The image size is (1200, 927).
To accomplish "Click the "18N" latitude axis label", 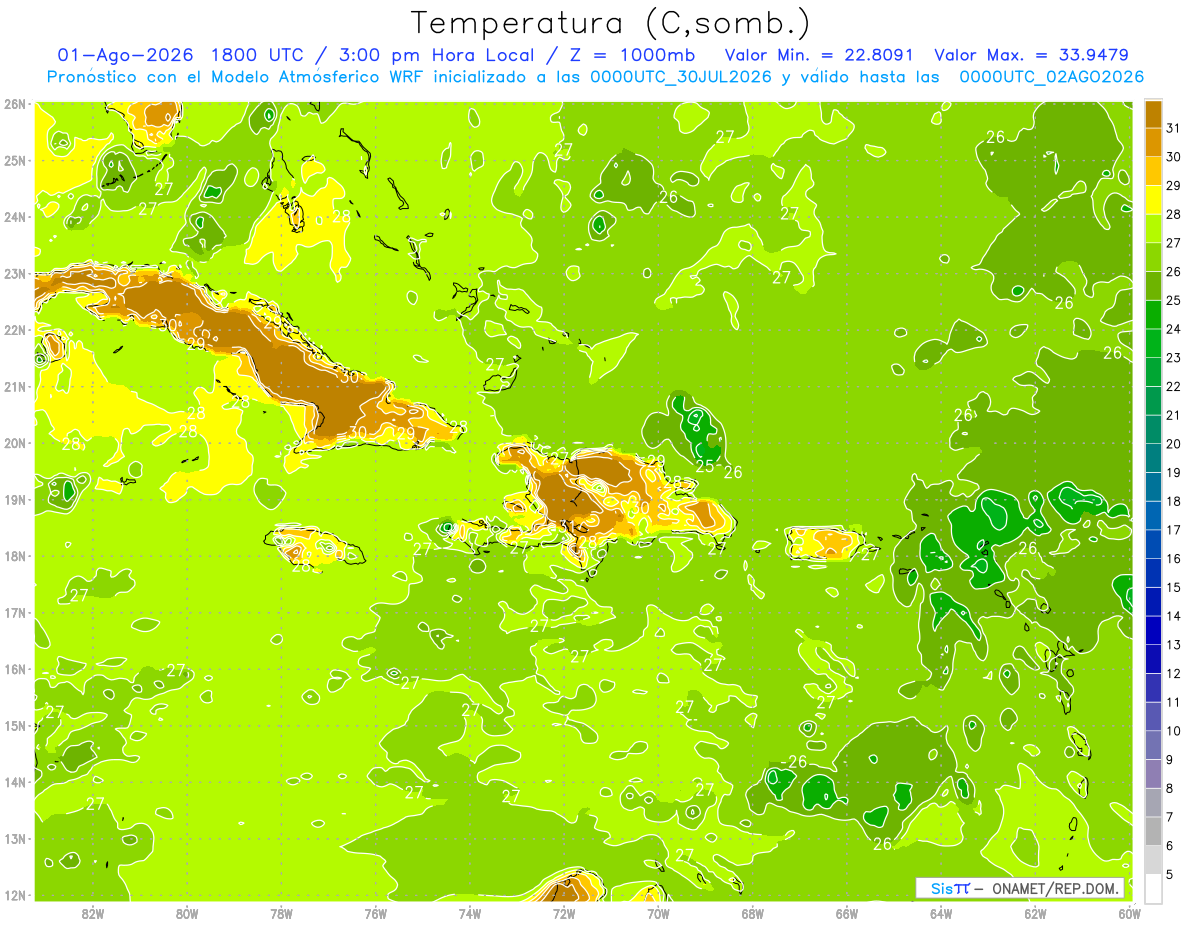I will click(x=15, y=555).
